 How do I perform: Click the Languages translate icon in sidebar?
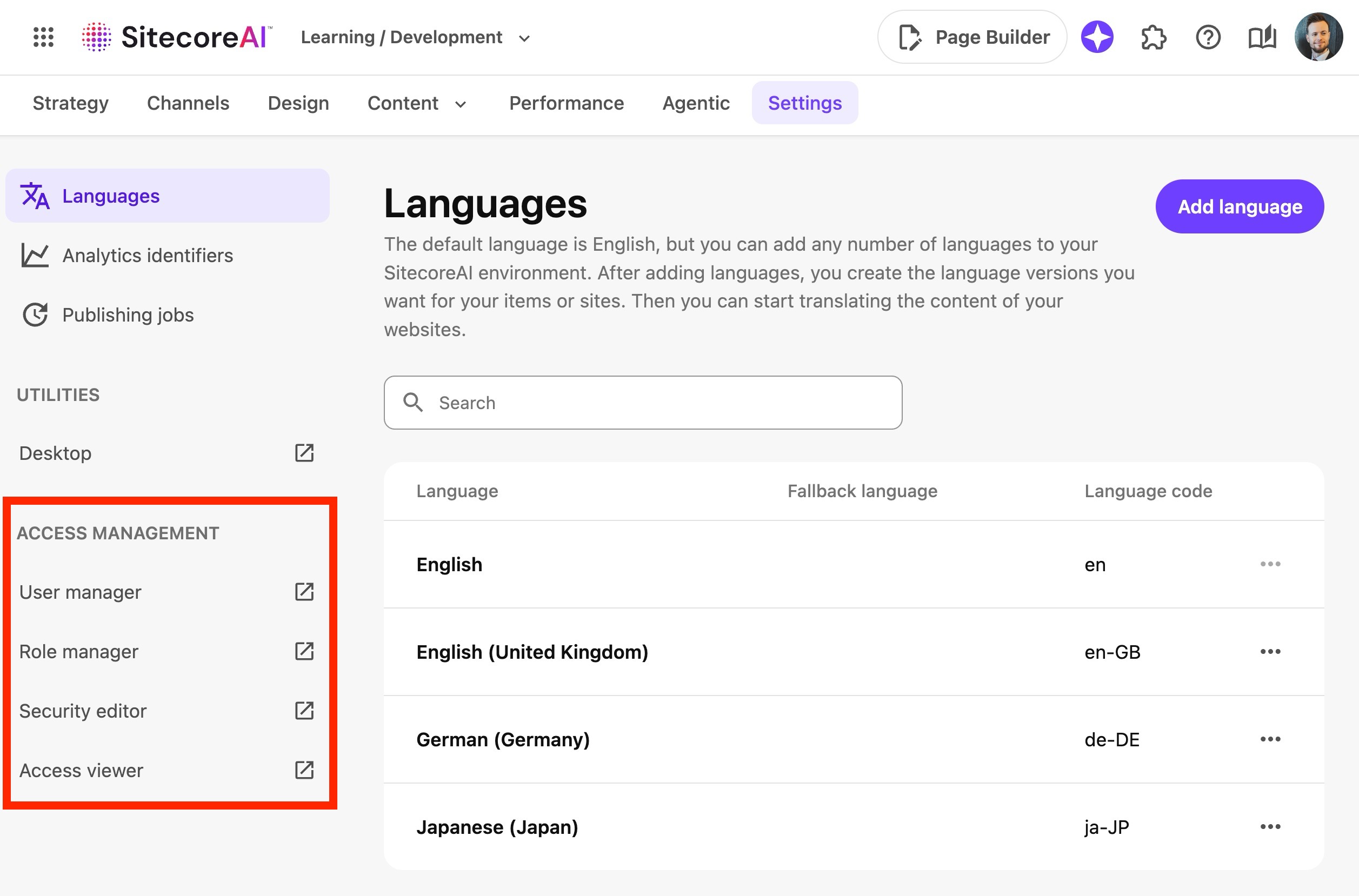click(35, 196)
